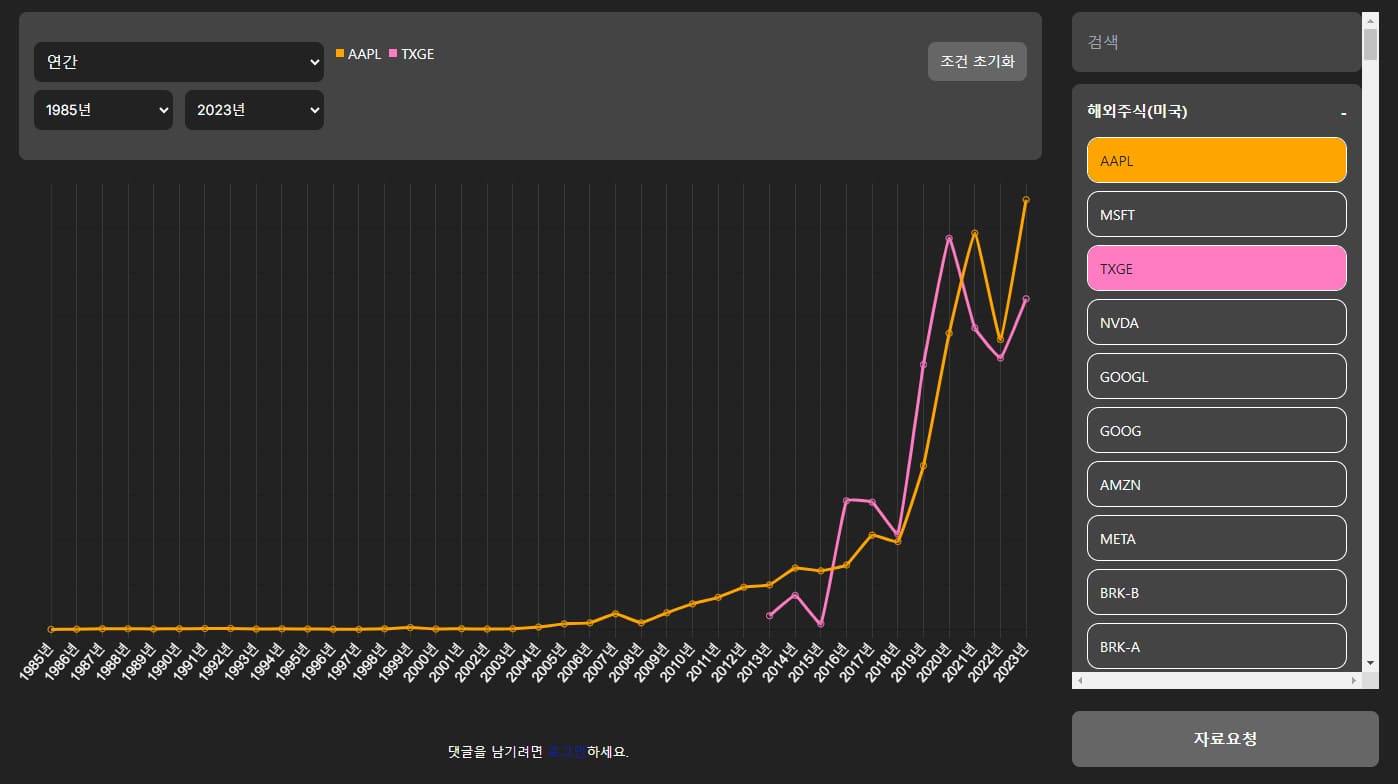
Task: Deselect the pink TXGE stock item
Action: [x=1216, y=268]
